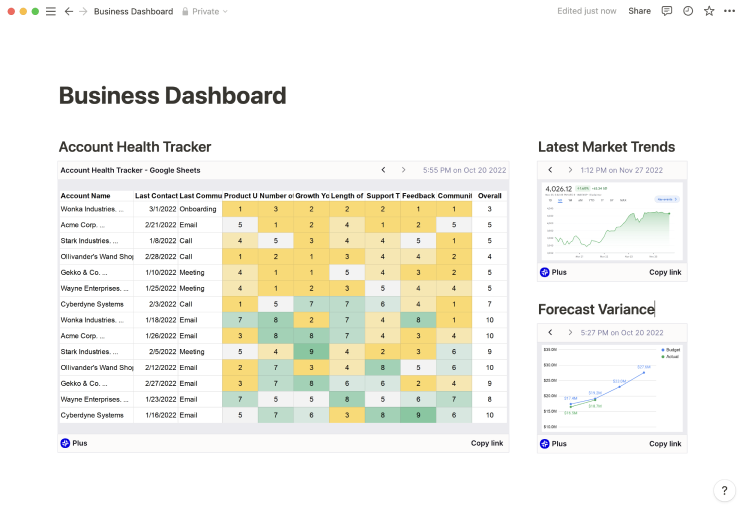Image resolution: width=746 pixels, height=512 pixels.
Task: Copy link for Account Health Tracker embed
Action: tap(487, 443)
